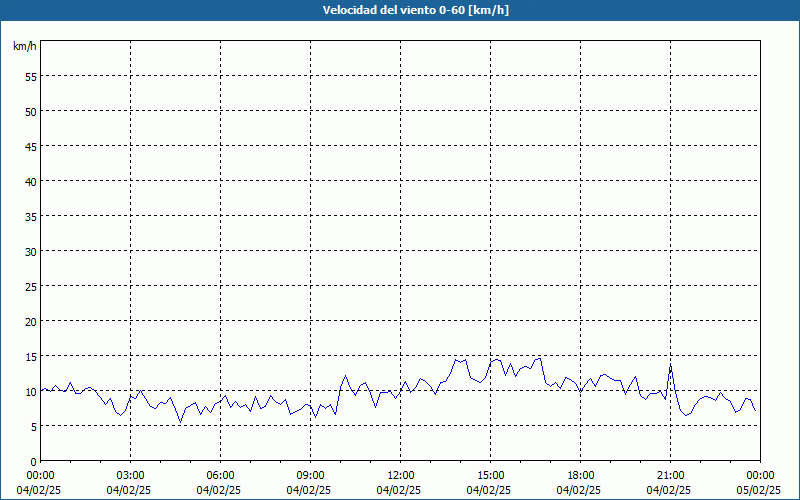Image resolution: width=800 pixels, height=500 pixels.
Task: Click the chart title 'Velocidad del viento 0-60 [km/h]'
Action: (415, 10)
